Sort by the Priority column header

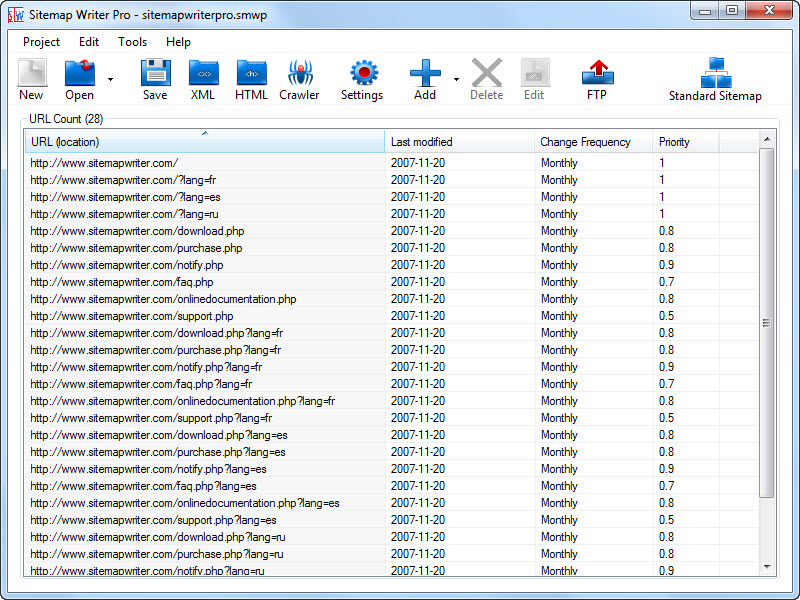coord(686,141)
